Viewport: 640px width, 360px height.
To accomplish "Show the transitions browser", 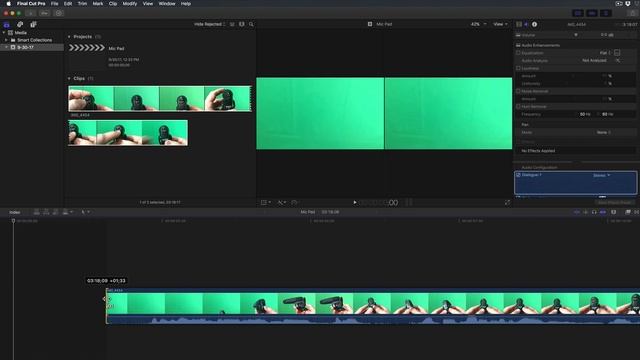I will 636,212.
